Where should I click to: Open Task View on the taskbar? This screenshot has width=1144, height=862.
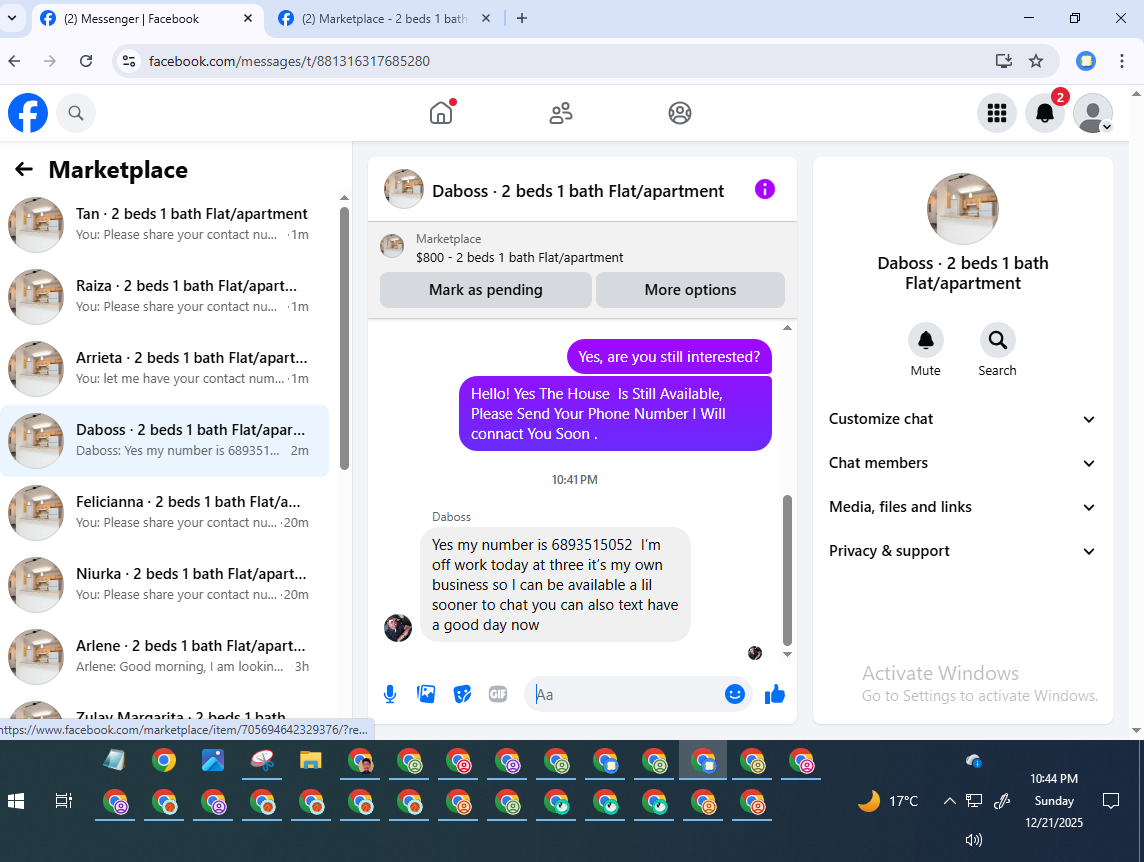[64, 801]
